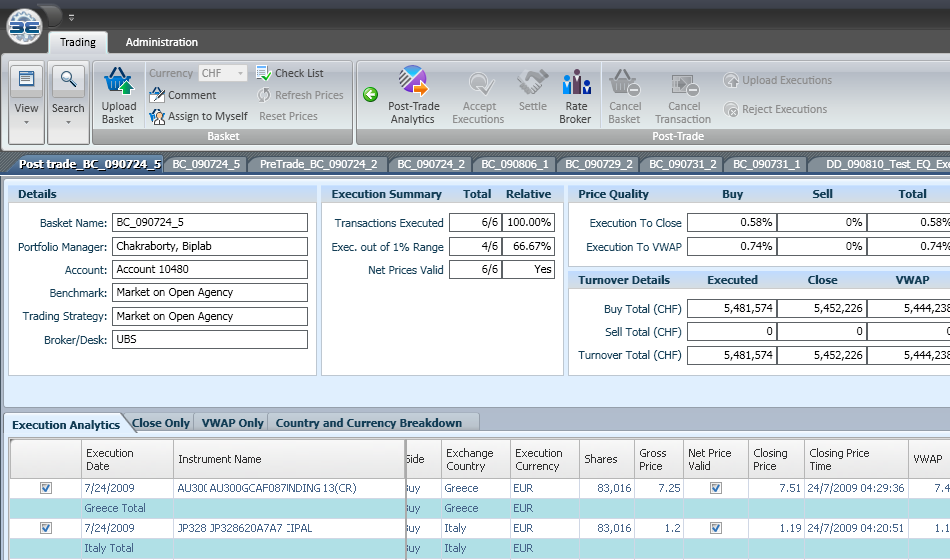The image size is (950, 560).
Task: Click the green back arrow icon
Action: (x=370, y=95)
